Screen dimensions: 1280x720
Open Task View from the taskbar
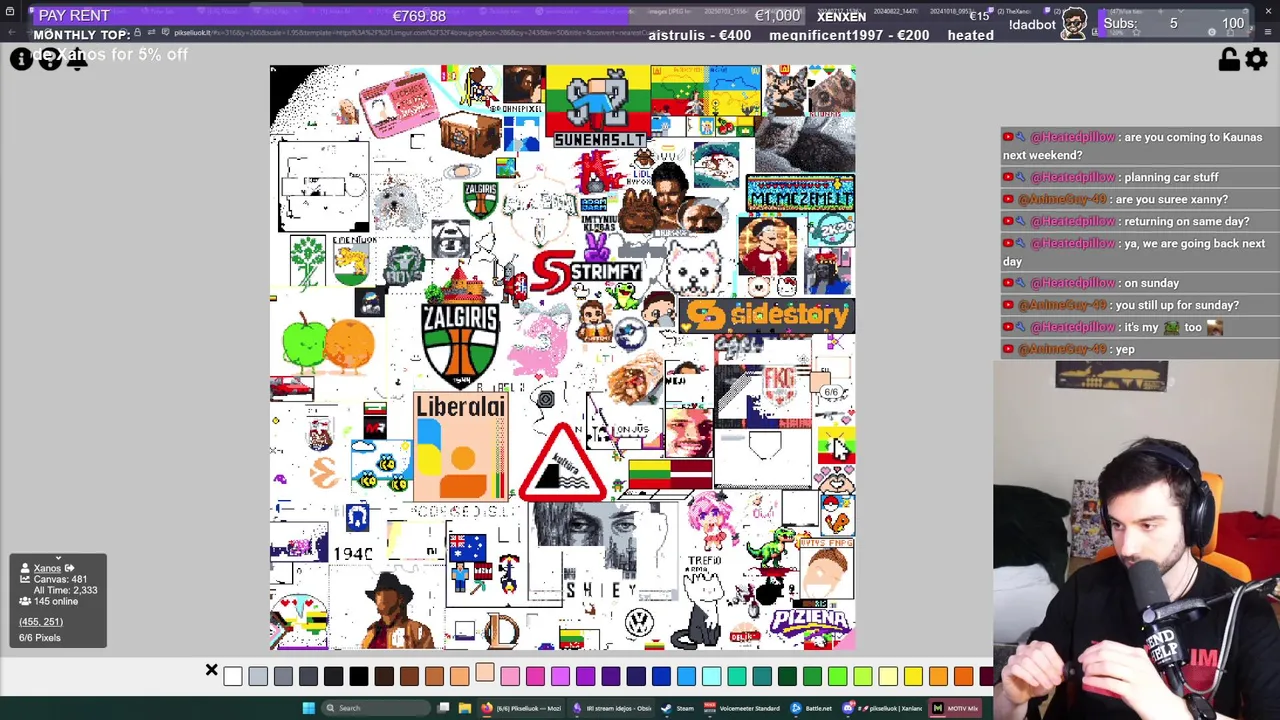tap(443, 708)
